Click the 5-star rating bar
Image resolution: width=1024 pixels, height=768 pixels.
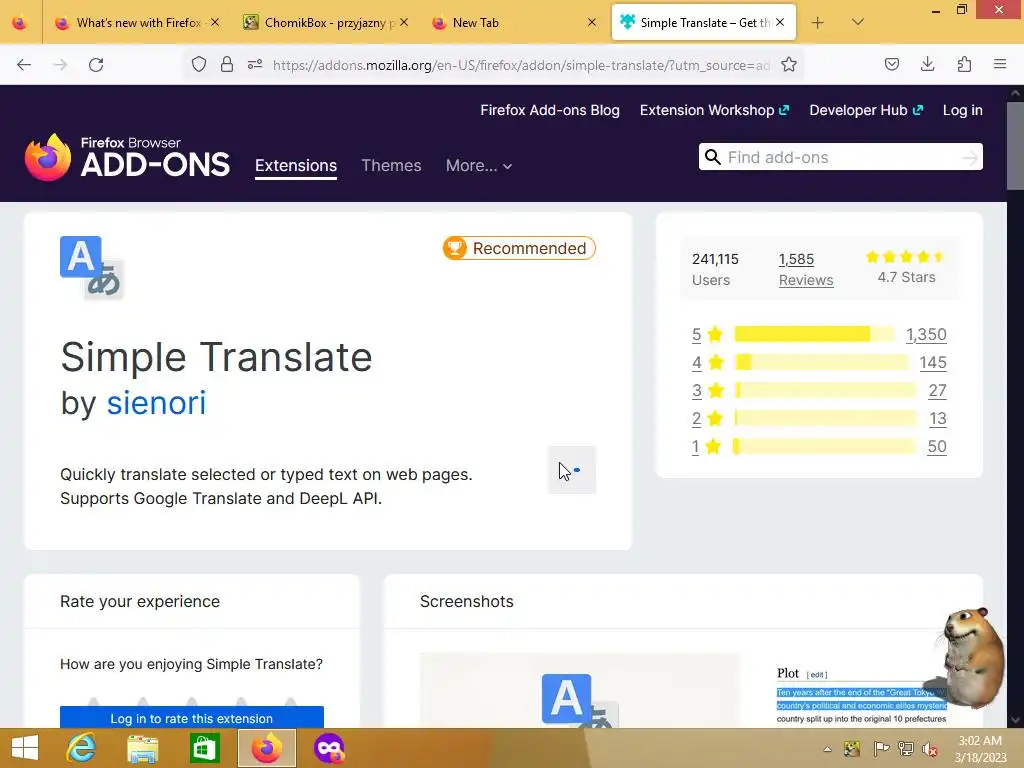tap(814, 334)
